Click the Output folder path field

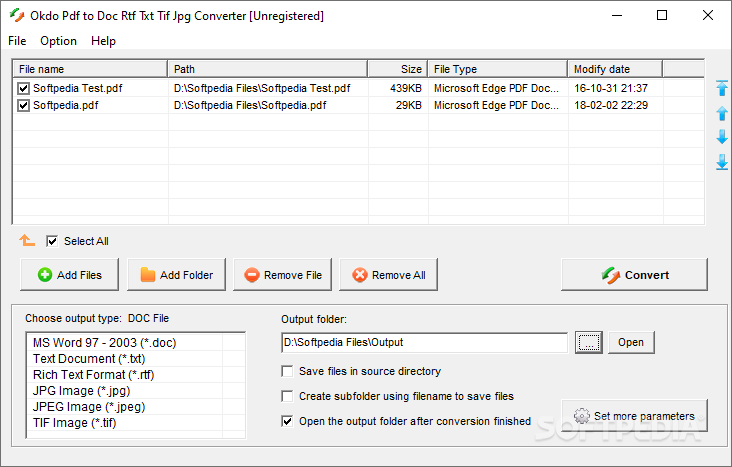tap(425, 342)
